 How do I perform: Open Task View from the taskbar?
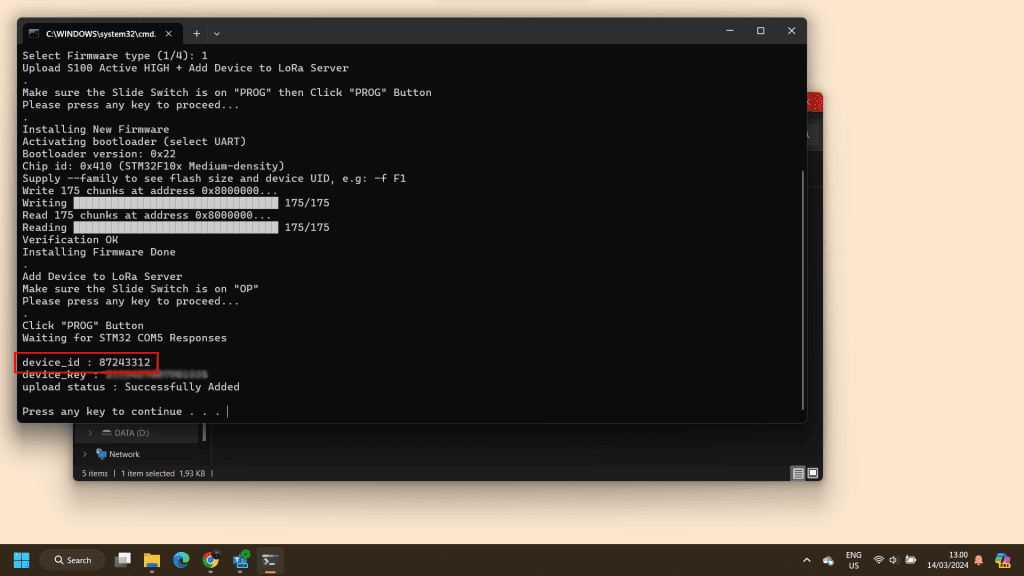123,560
